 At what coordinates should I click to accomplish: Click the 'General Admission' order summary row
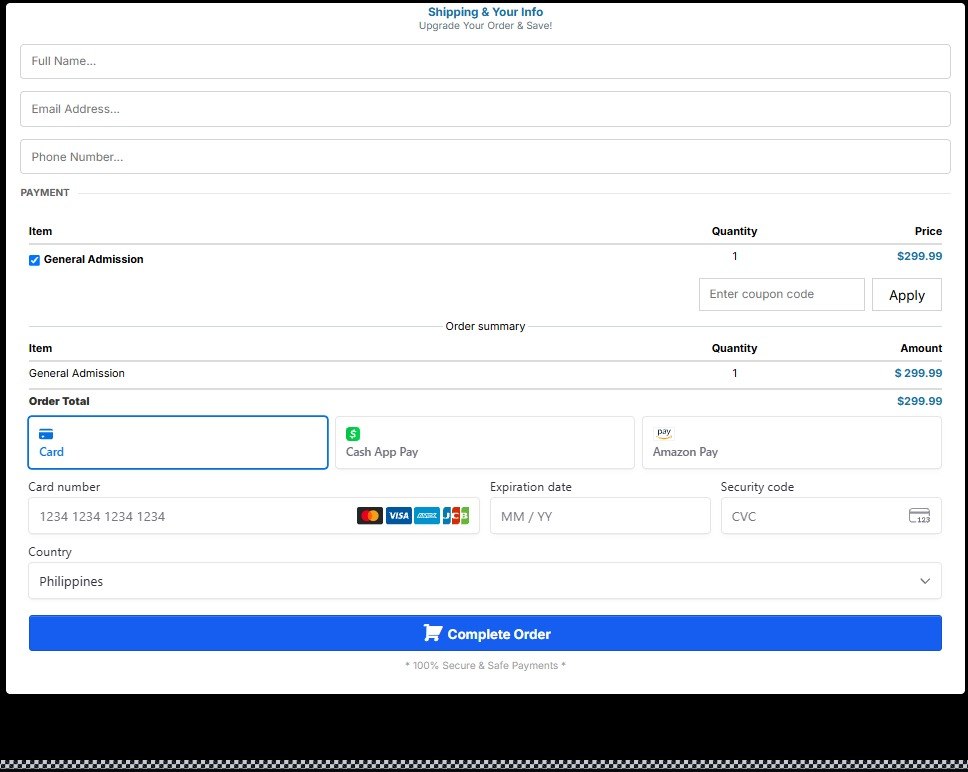coord(485,373)
